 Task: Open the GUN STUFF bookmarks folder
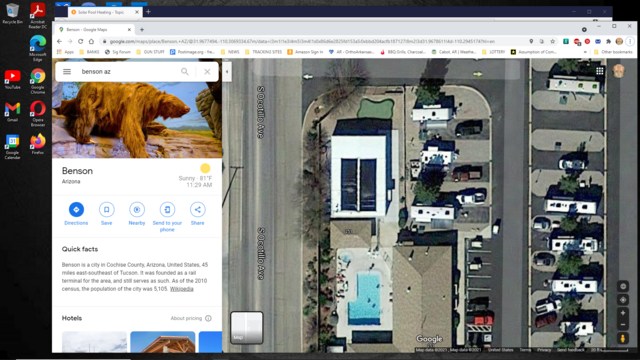click(x=150, y=52)
